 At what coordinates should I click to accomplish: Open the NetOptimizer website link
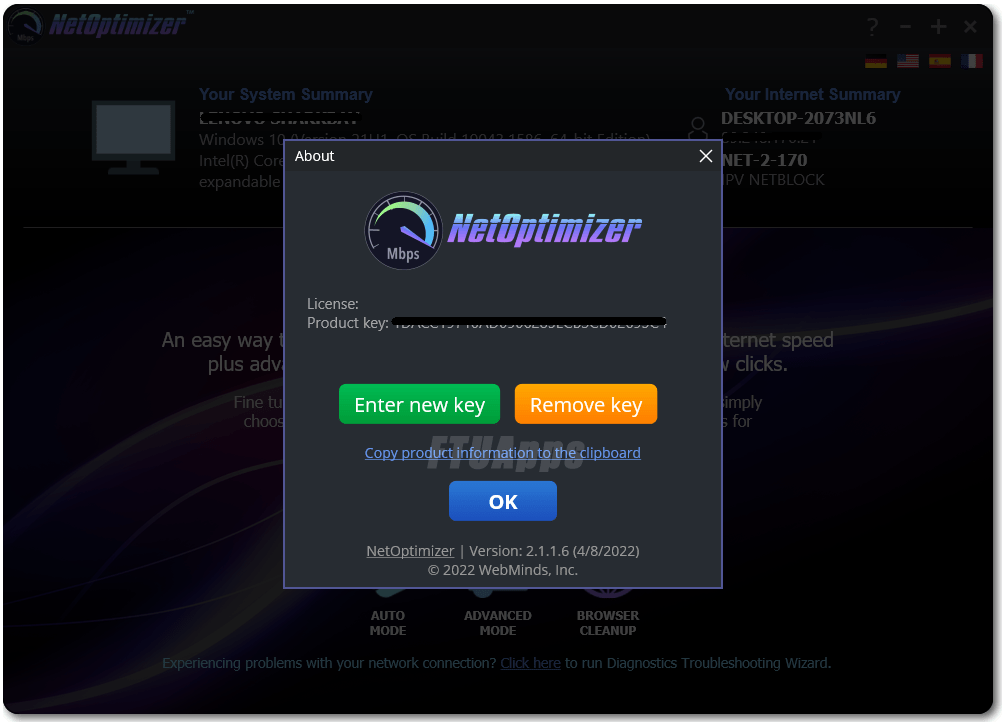(410, 551)
